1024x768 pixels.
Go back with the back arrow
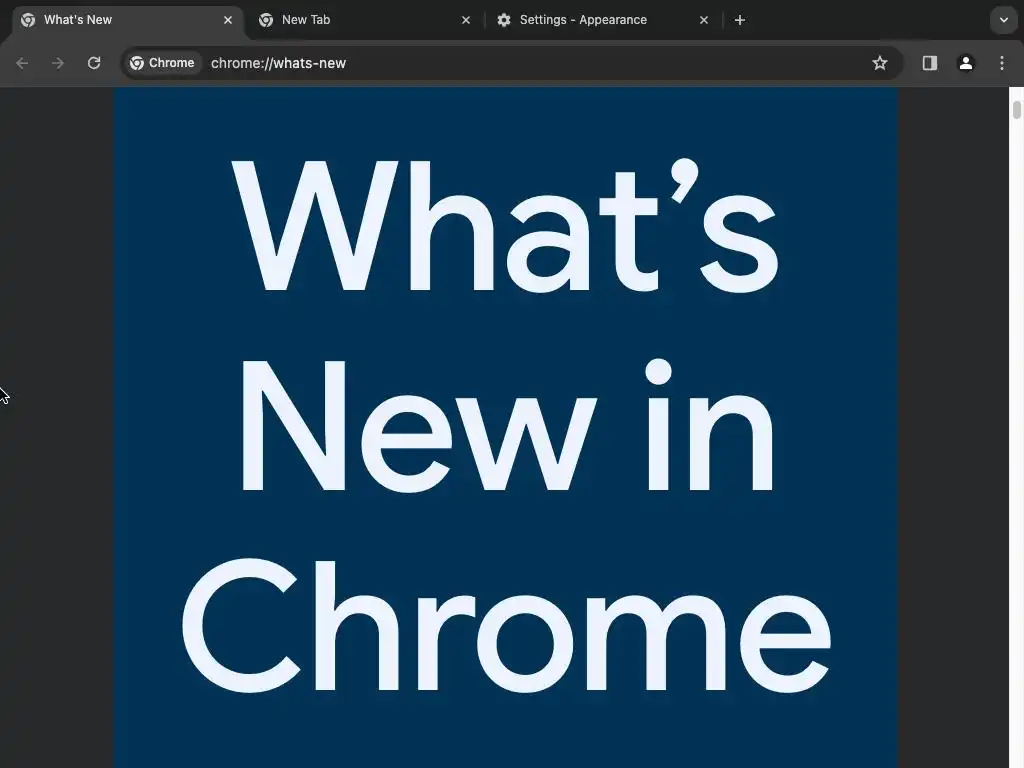coord(22,63)
